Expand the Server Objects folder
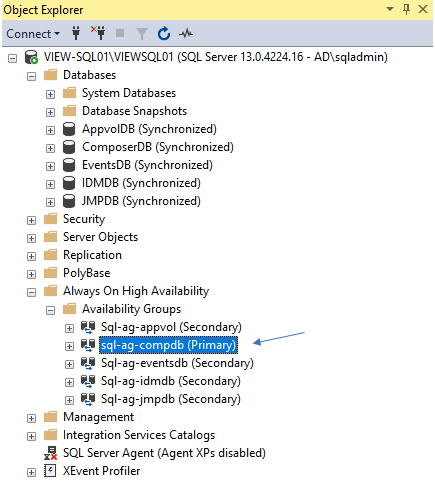This screenshot has height=485, width=435. [x=31, y=238]
